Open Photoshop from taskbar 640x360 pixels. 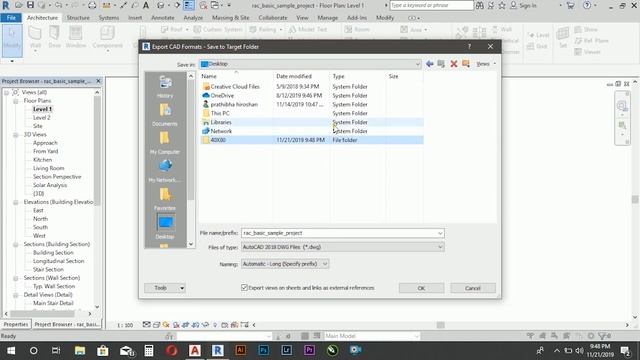[263, 351]
